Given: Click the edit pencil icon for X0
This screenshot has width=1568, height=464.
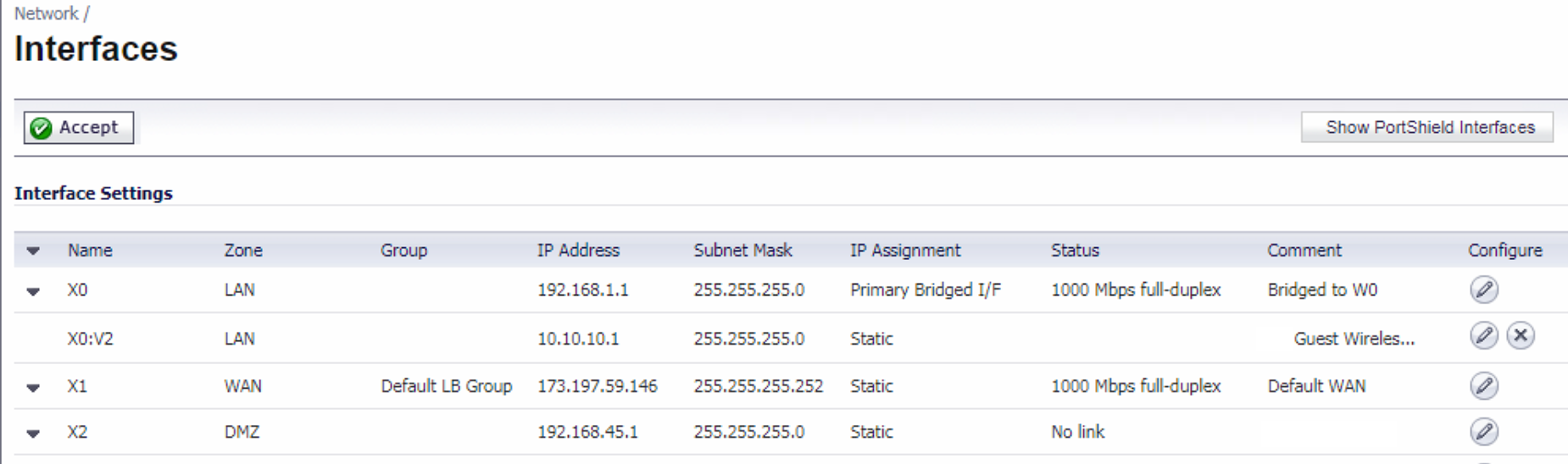Looking at the screenshot, I should (x=1483, y=290).
